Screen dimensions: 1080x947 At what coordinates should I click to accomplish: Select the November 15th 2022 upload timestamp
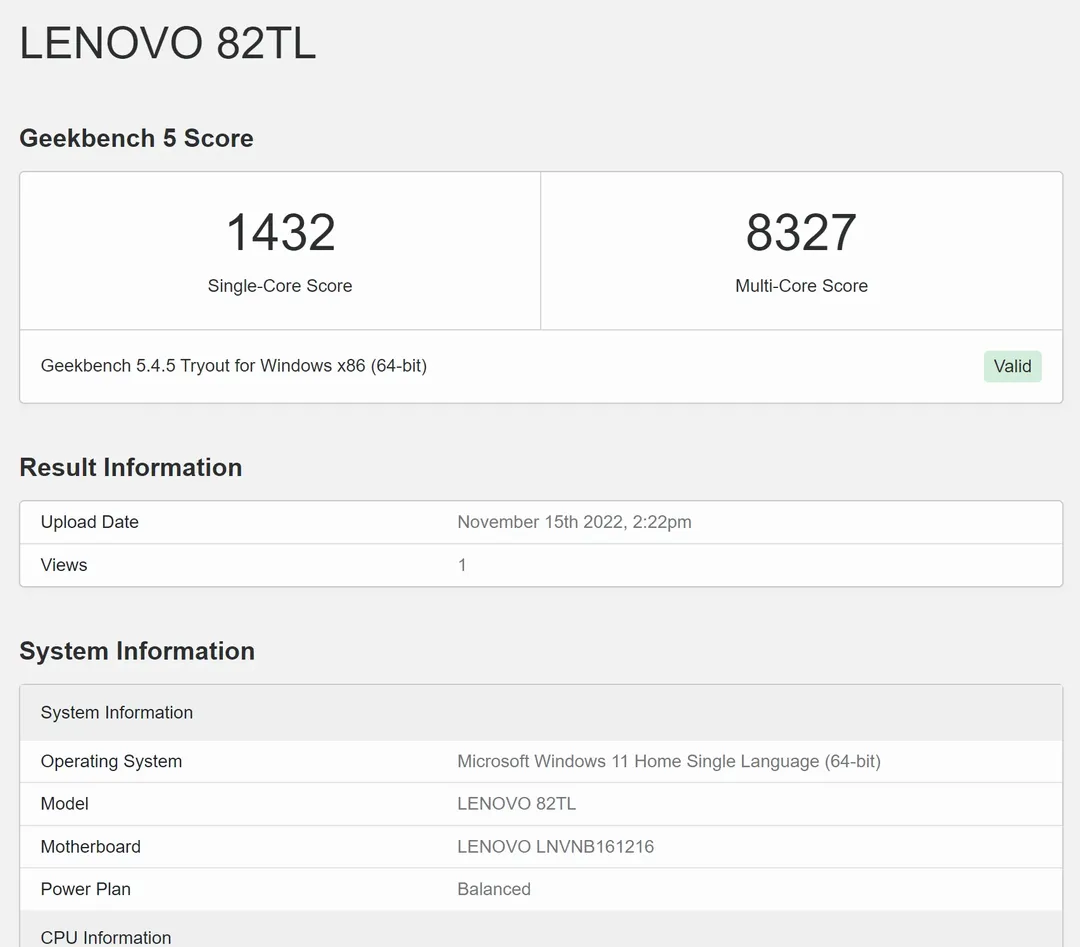(574, 522)
